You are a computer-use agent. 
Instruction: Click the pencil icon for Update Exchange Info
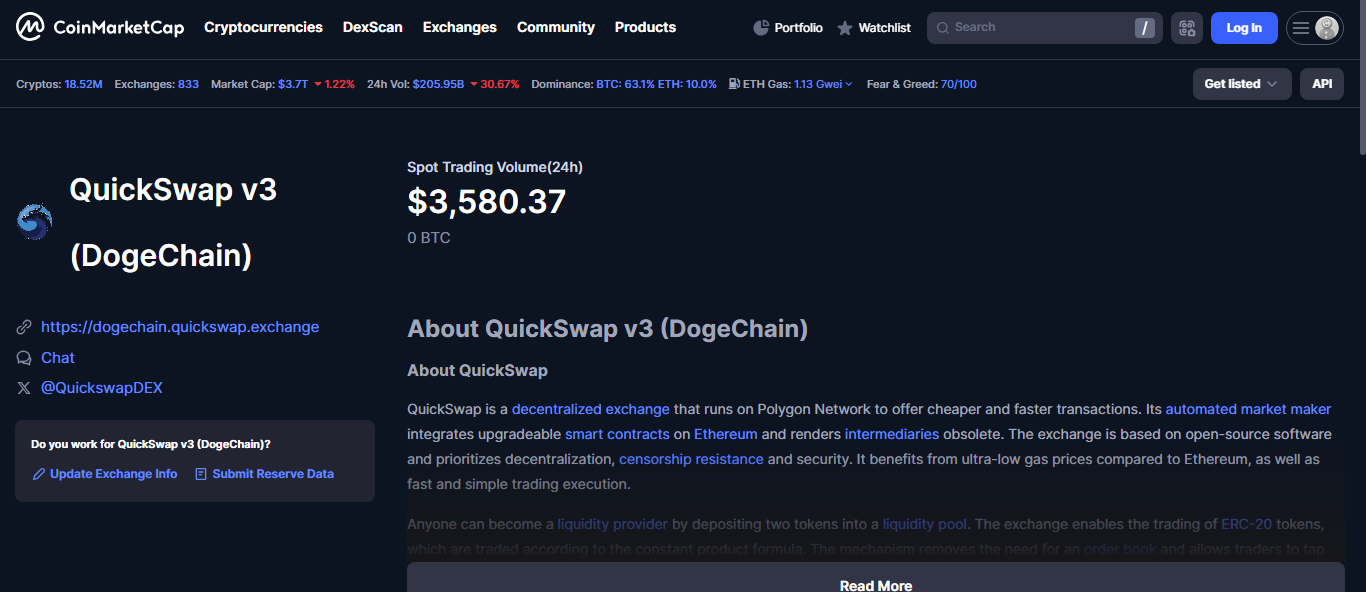[39, 474]
